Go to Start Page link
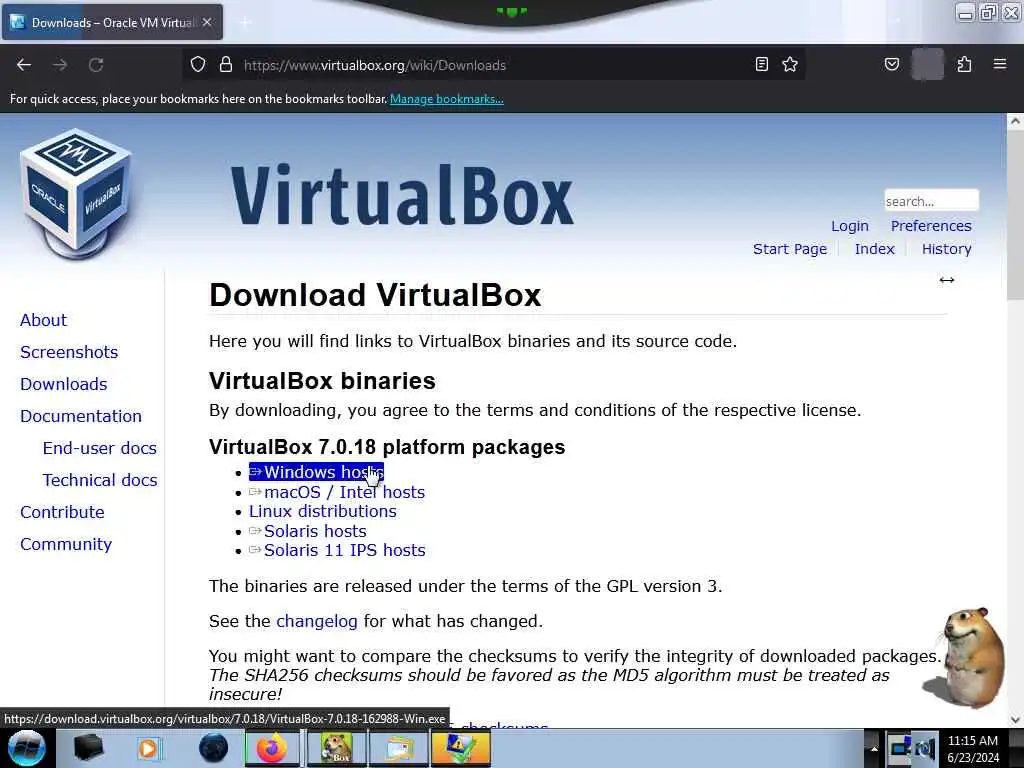The width and height of the screenshot is (1024, 768). (x=790, y=249)
